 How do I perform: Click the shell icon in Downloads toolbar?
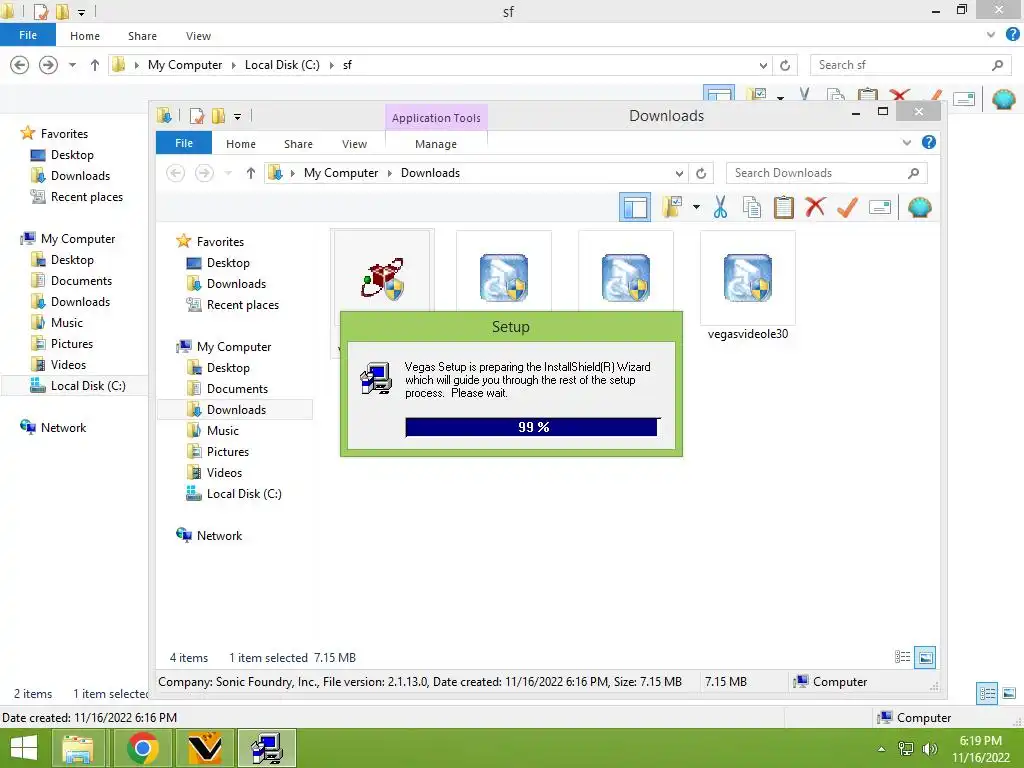920,208
